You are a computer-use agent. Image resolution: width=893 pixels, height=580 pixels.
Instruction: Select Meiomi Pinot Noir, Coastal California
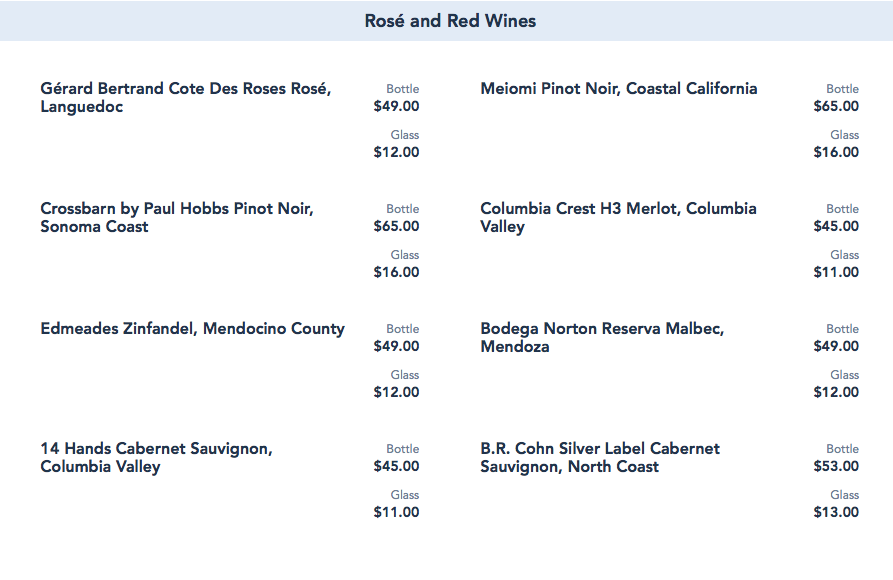(618, 88)
